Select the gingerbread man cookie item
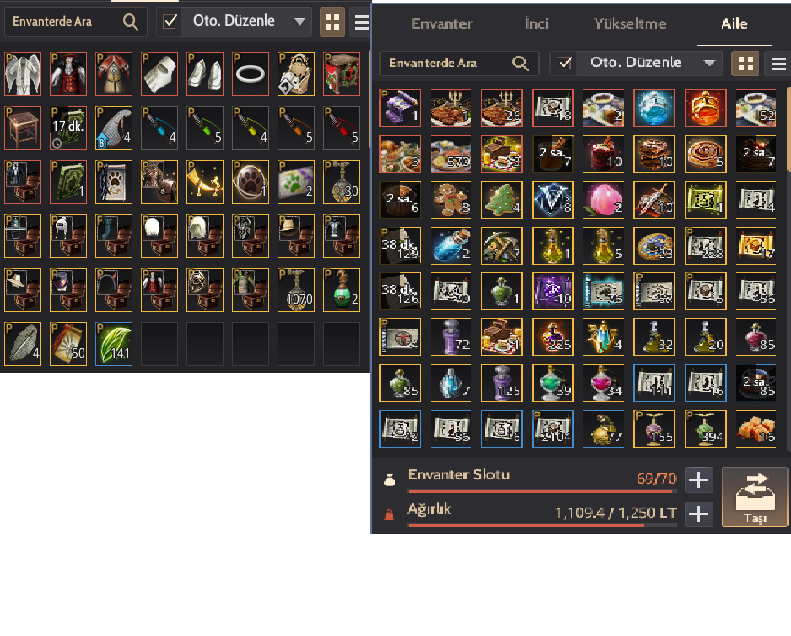 click(x=451, y=200)
